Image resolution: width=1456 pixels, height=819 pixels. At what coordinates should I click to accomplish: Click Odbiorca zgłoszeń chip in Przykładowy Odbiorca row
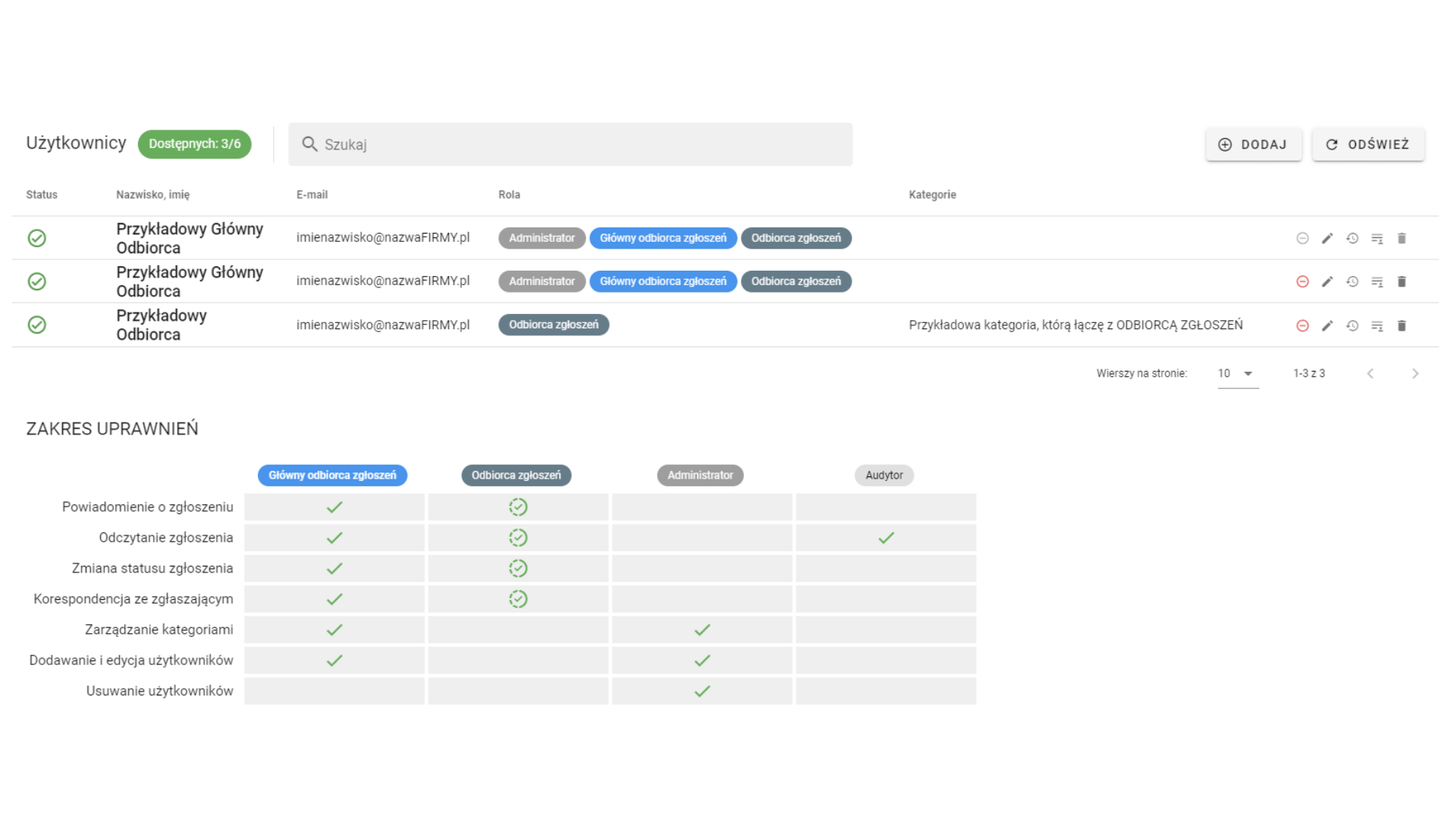tap(554, 325)
